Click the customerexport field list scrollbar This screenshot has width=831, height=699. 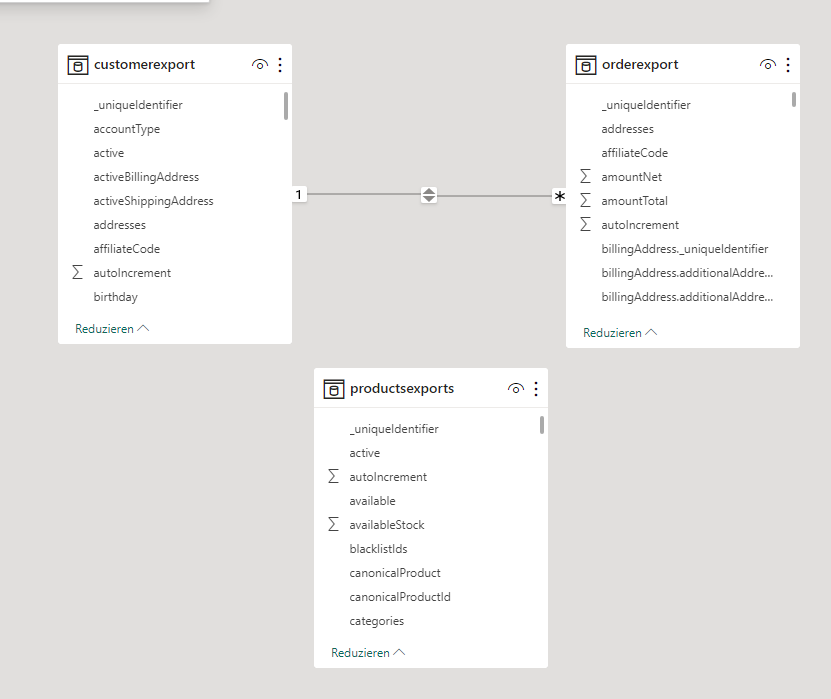click(286, 106)
